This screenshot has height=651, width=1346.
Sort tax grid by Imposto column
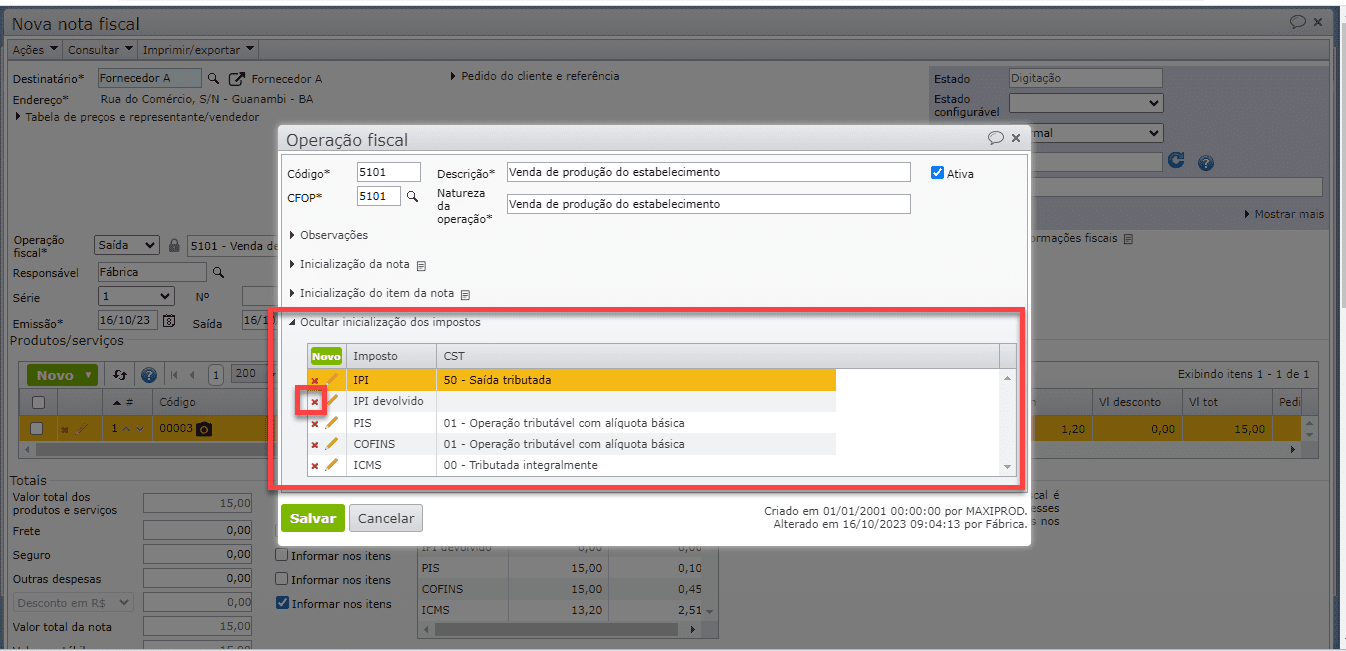[x=391, y=356]
